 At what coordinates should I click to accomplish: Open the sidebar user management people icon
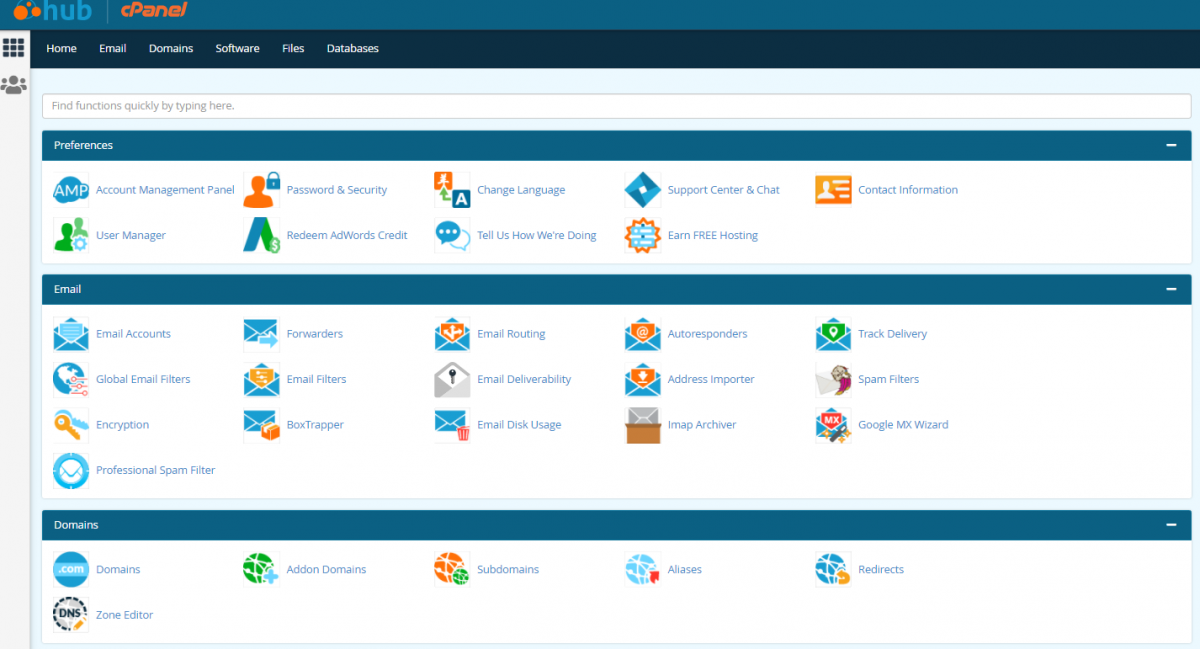click(13, 85)
